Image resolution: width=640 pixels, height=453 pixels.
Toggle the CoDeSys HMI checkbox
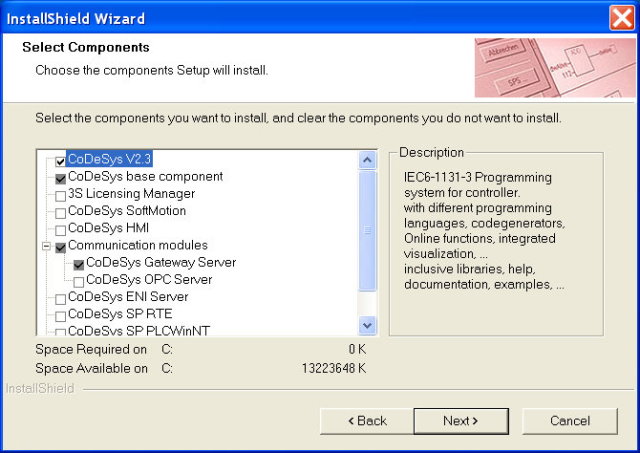pyautogui.click(x=61, y=229)
